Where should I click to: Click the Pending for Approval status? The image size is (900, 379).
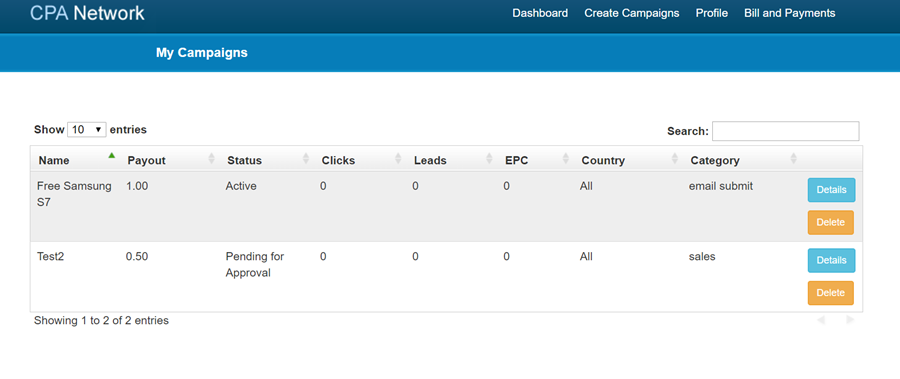[255, 265]
